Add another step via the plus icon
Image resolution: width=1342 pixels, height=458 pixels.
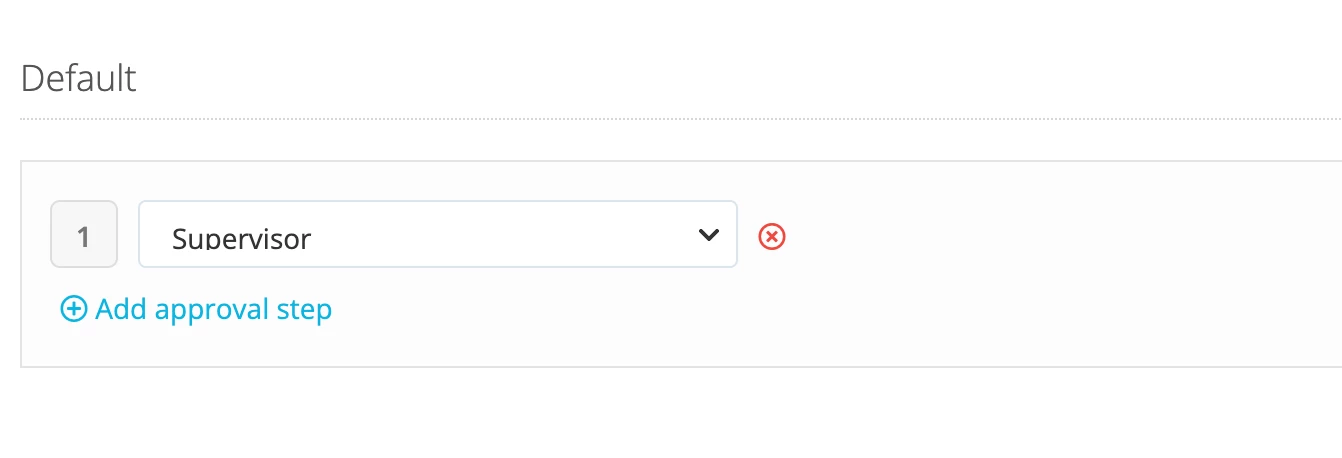(74, 310)
